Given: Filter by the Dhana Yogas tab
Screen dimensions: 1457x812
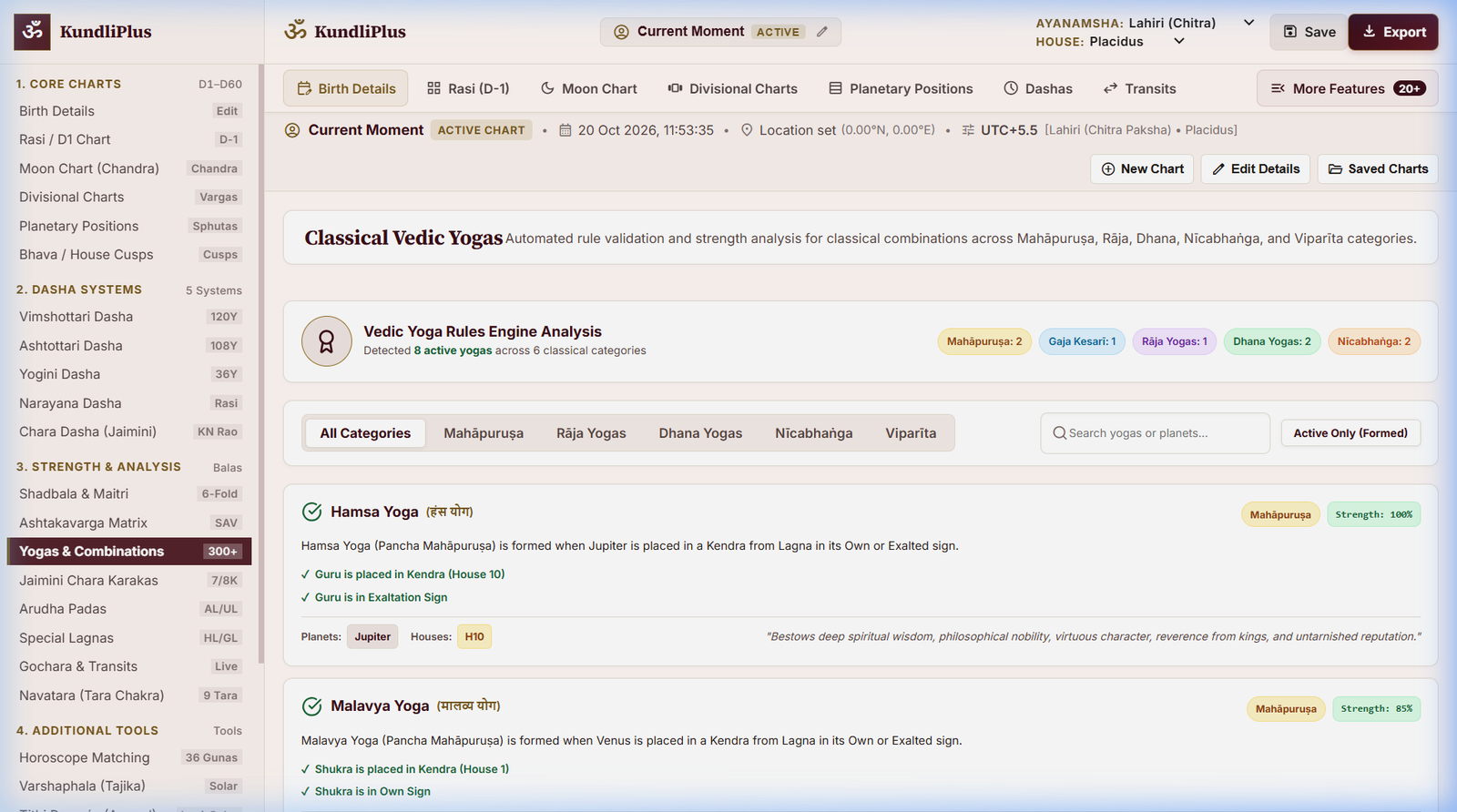Looking at the screenshot, I should pos(700,433).
